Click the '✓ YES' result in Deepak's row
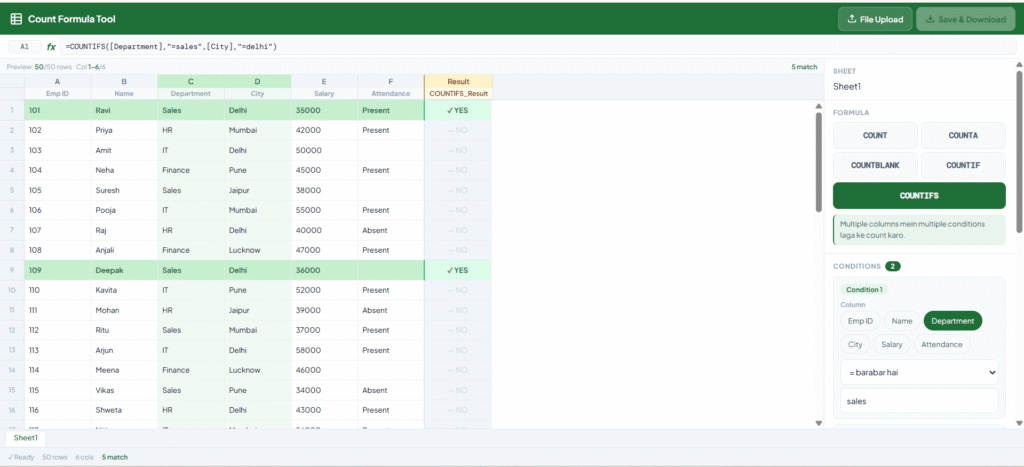This screenshot has height=467, width=1024. (458, 270)
